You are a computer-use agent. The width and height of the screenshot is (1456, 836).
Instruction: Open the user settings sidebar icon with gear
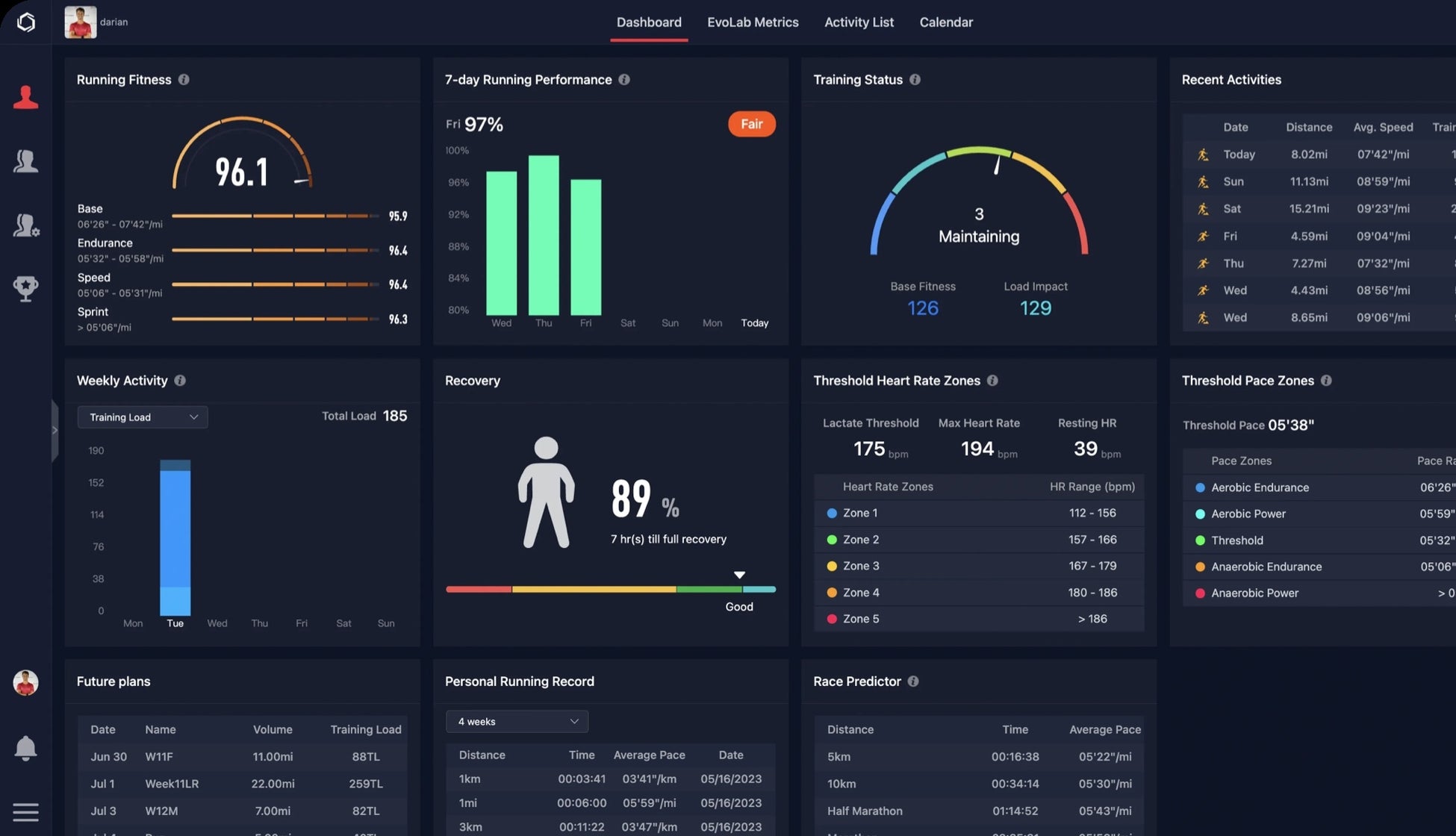25,225
